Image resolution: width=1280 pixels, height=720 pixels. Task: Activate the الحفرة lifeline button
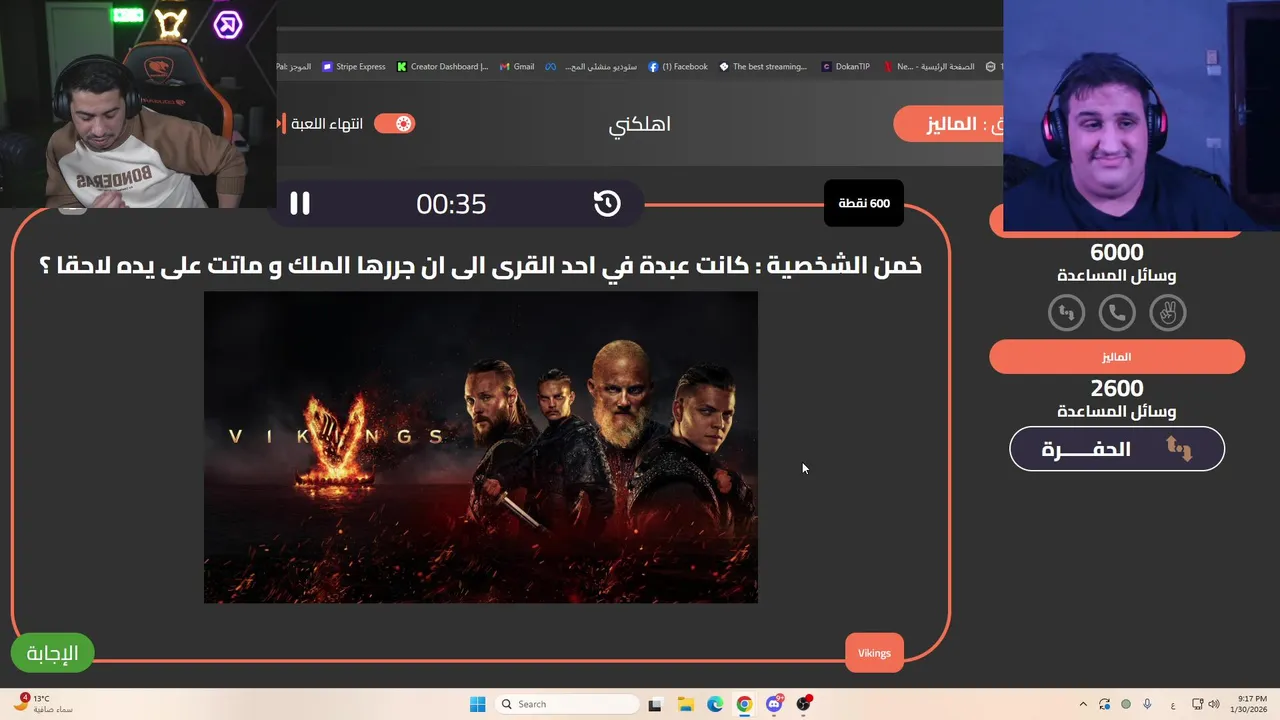pos(1117,449)
